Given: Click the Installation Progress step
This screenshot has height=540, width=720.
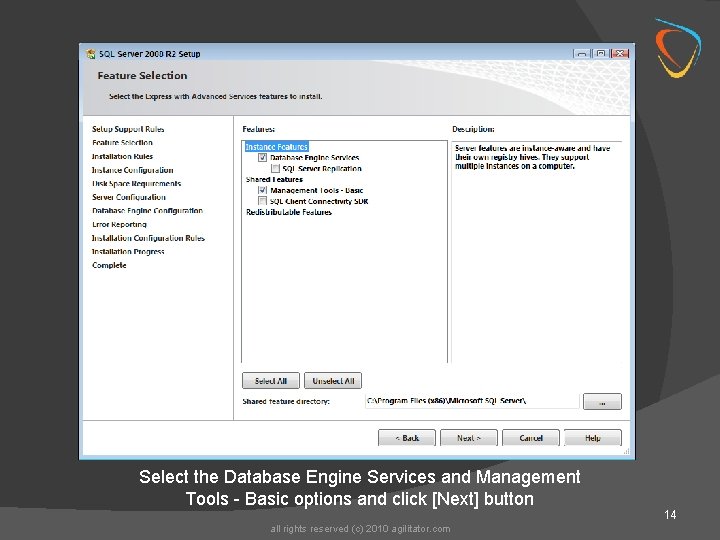Looking at the screenshot, I should pyautogui.click(x=128, y=252).
